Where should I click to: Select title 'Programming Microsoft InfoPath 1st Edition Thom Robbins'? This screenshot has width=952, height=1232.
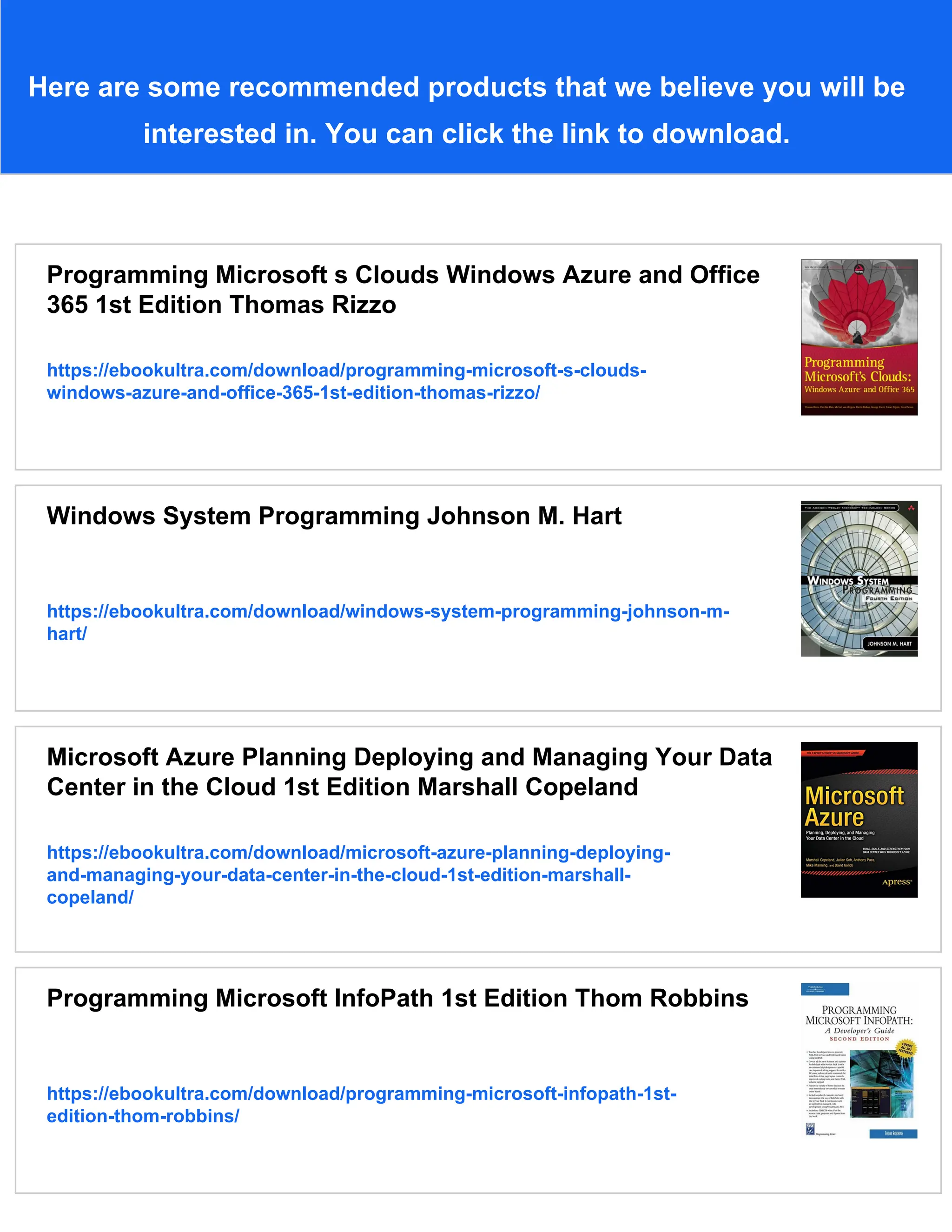pyautogui.click(x=397, y=998)
